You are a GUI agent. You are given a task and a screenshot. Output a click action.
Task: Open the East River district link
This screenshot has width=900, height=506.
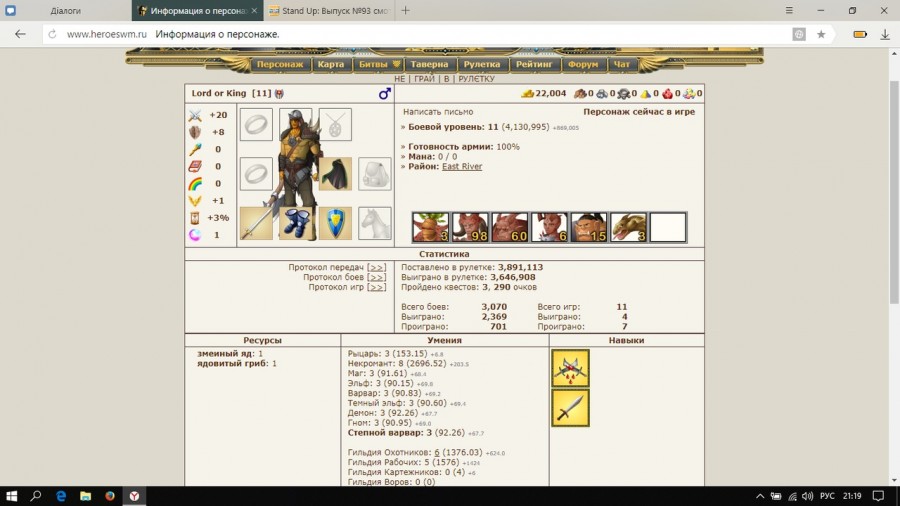coord(461,166)
